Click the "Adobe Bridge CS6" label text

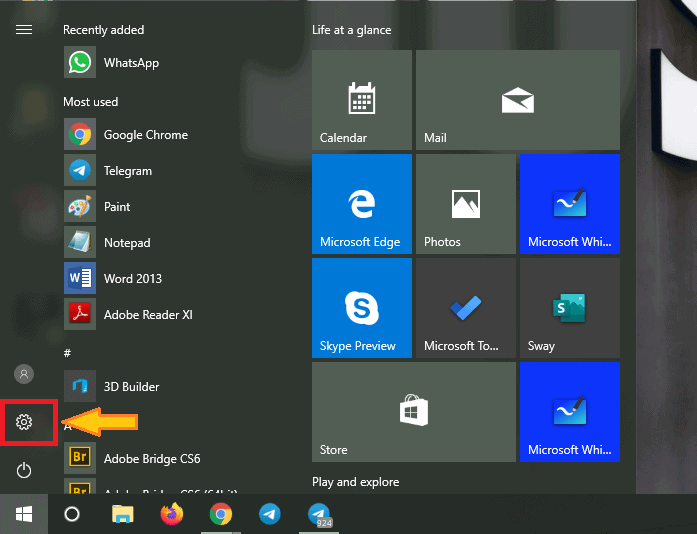(x=152, y=458)
